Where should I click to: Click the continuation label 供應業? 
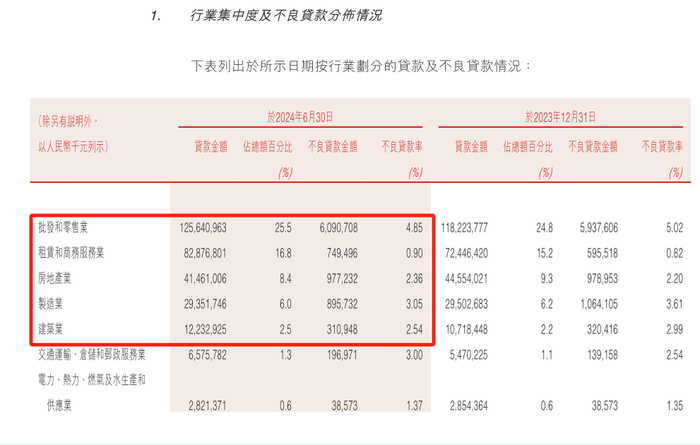[59, 406]
